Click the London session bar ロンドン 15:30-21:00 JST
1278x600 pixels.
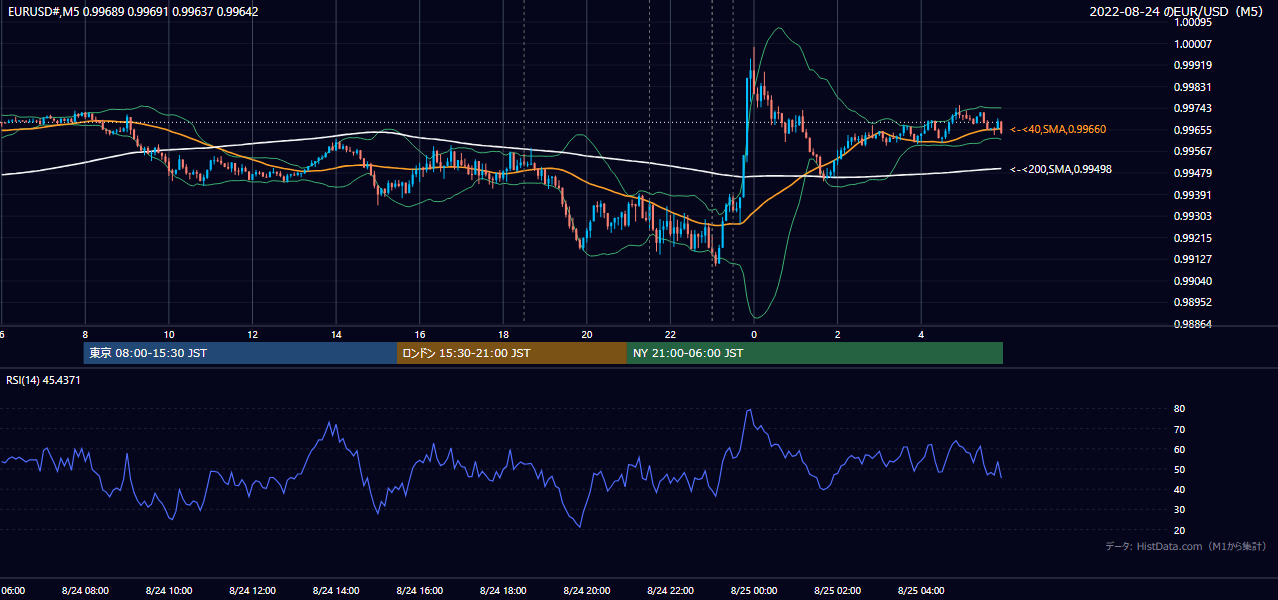pos(512,353)
